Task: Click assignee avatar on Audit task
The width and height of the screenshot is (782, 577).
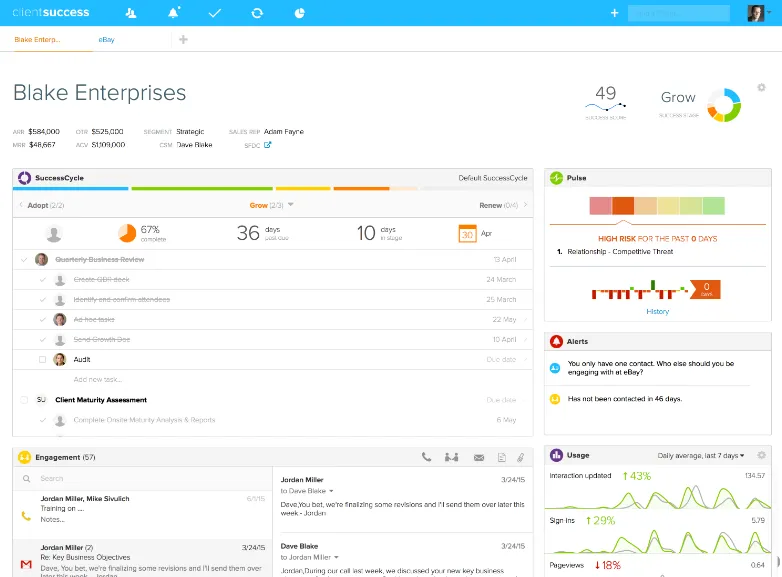Action: (x=60, y=359)
